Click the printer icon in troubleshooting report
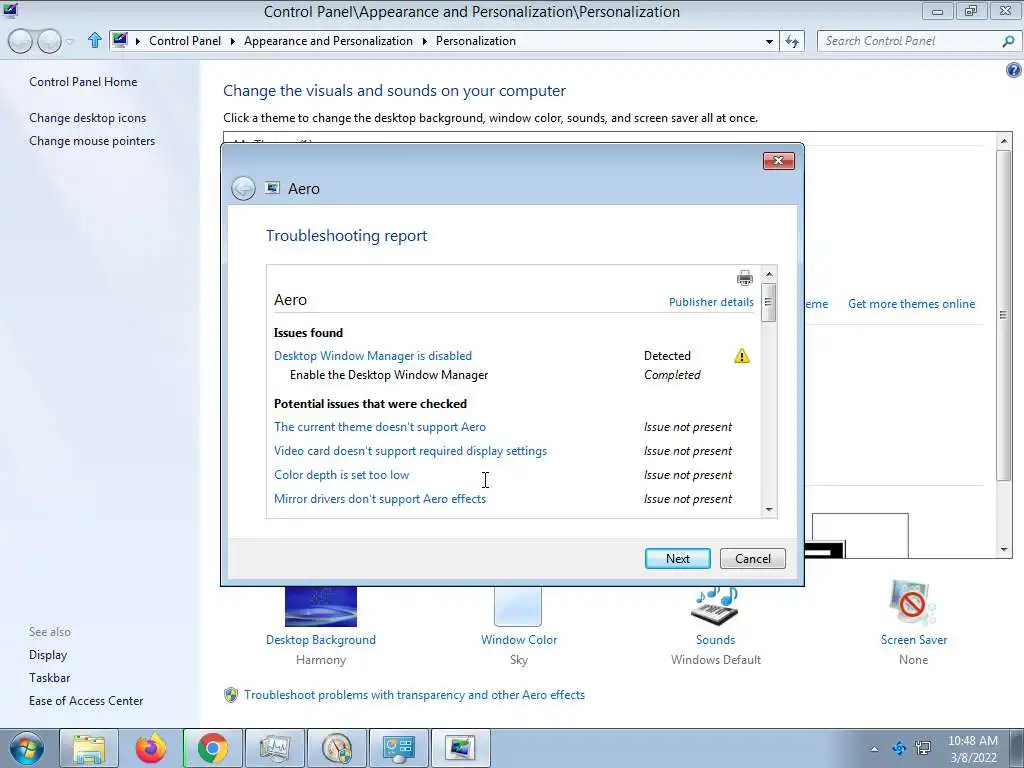The width and height of the screenshot is (1024, 768). 744,278
